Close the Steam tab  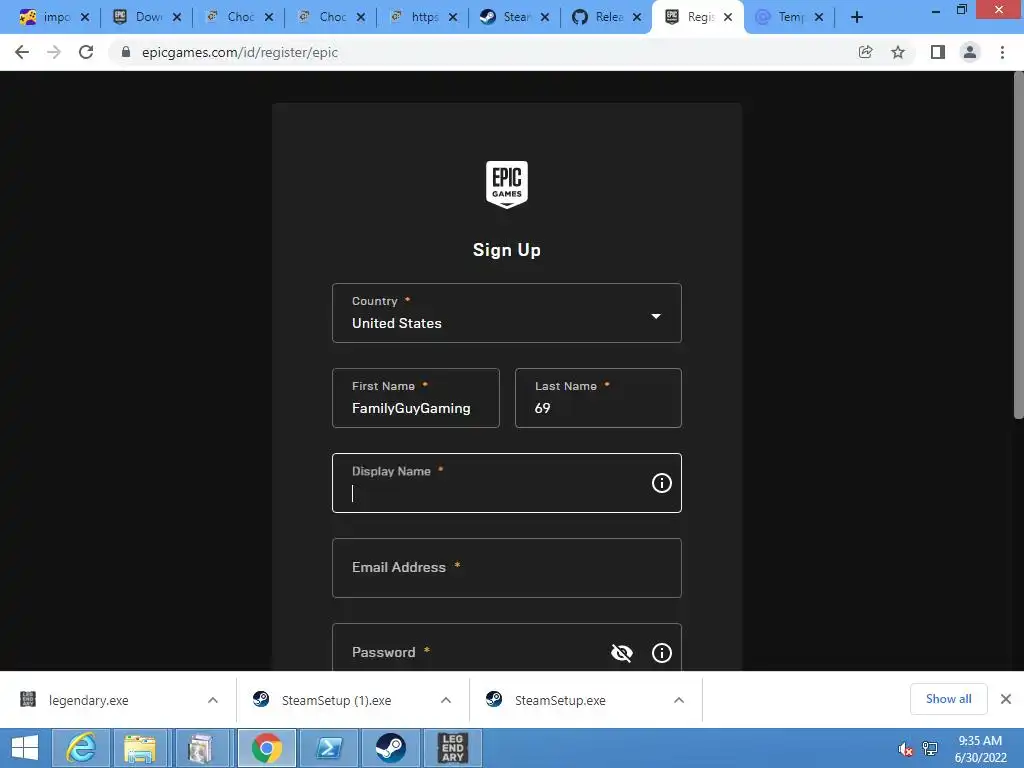(x=545, y=17)
